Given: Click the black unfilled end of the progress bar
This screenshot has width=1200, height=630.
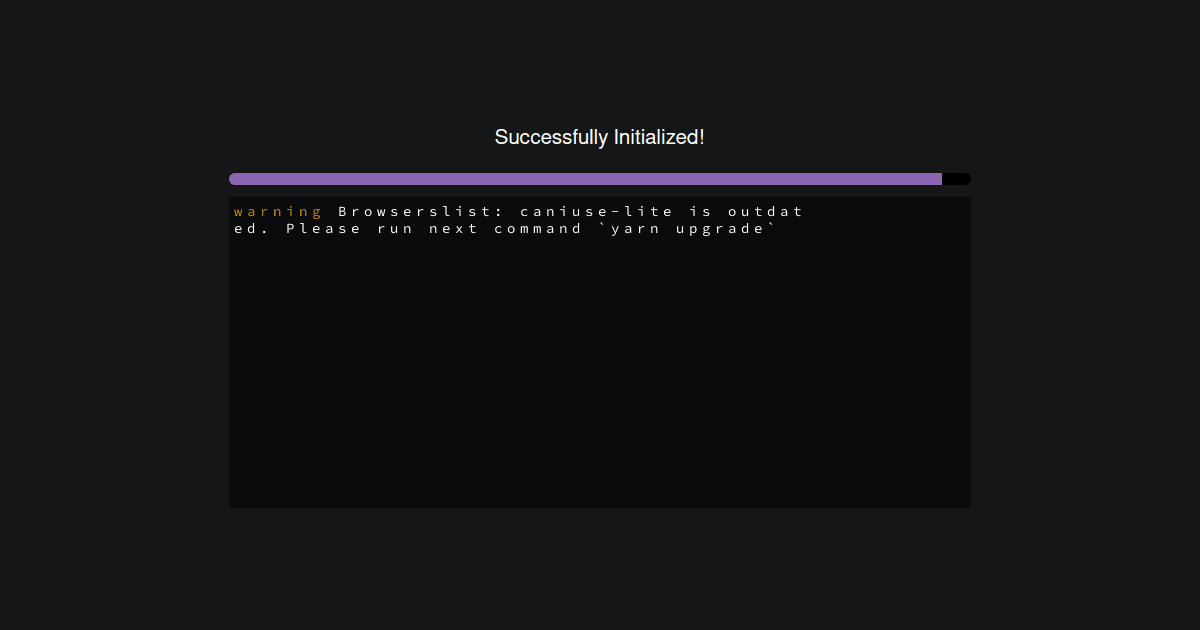Looking at the screenshot, I should point(956,179).
